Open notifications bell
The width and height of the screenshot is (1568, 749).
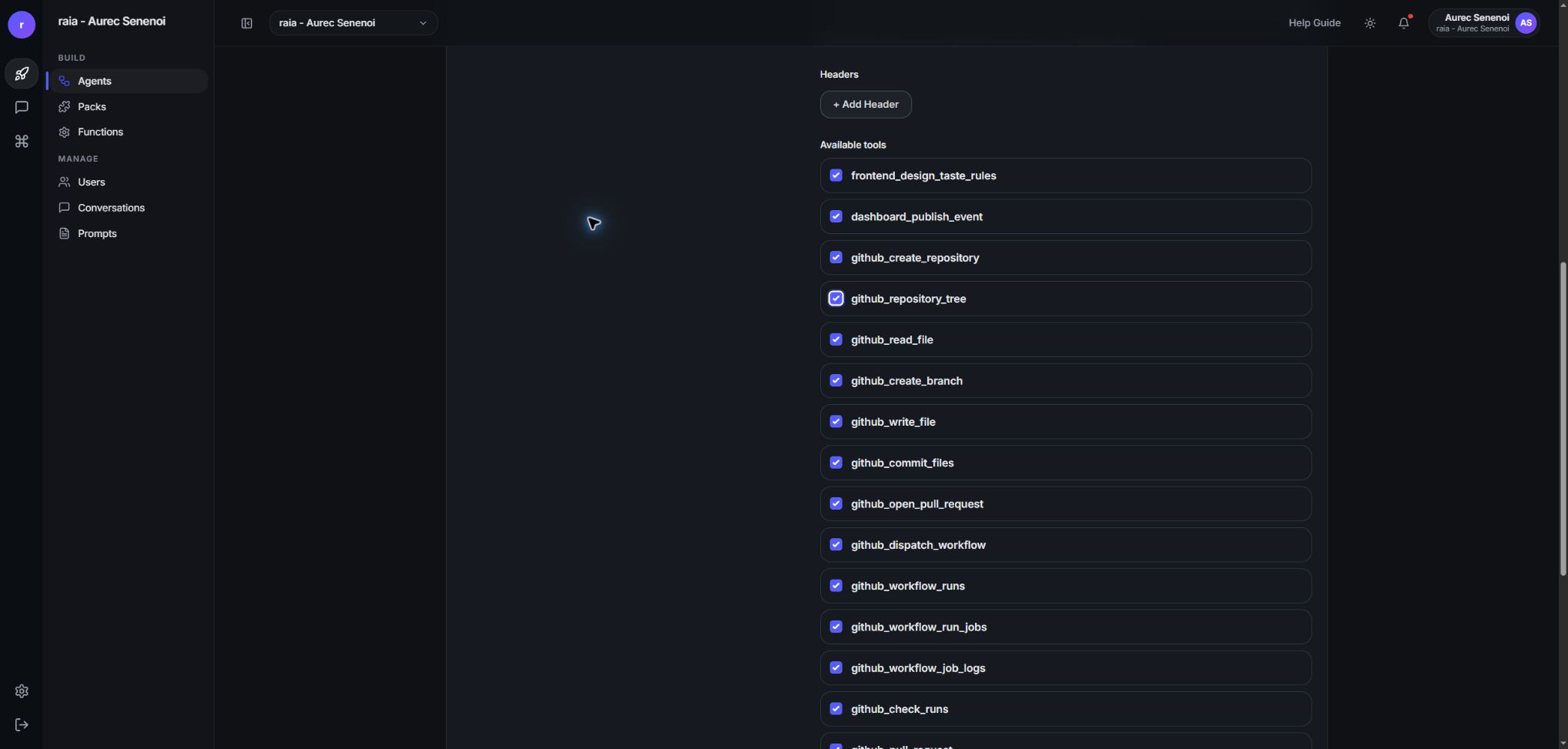pyautogui.click(x=1404, y=23)
